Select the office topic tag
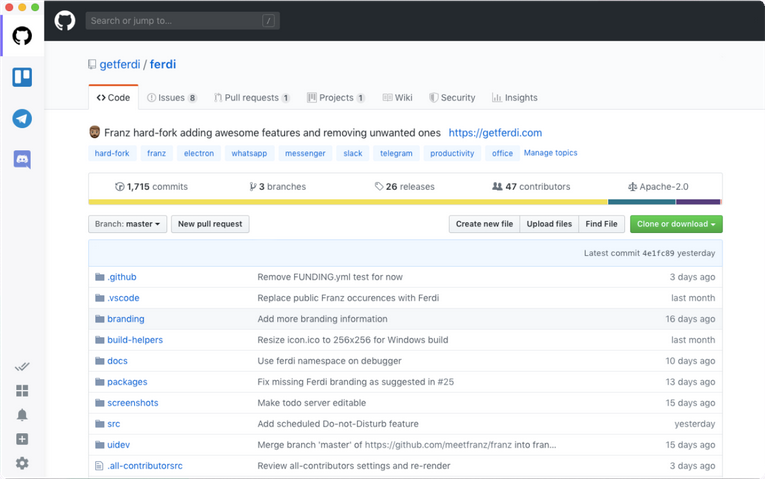The width and height of the screenshot is (765, 479). tap(502, 153)
